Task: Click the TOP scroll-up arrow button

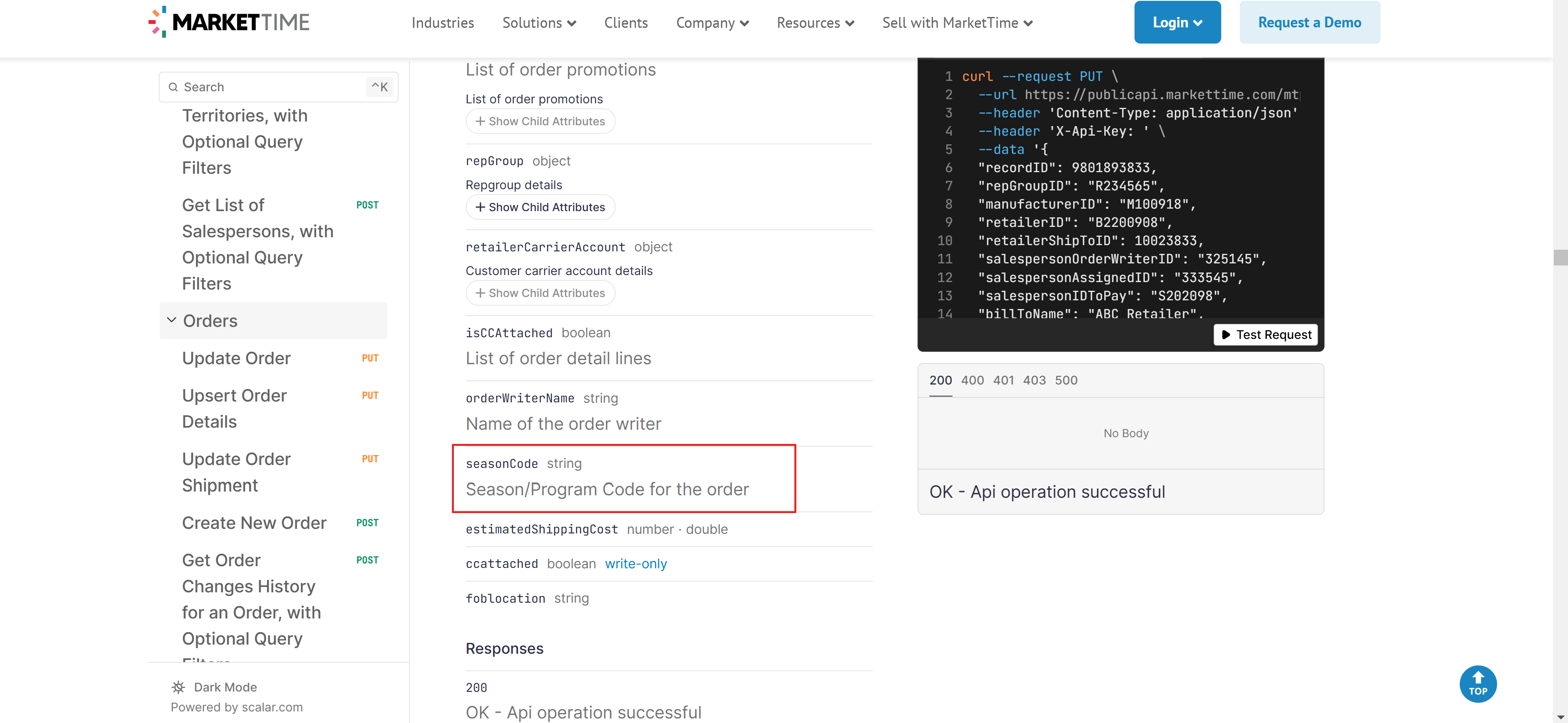Action: [1478, 684]
